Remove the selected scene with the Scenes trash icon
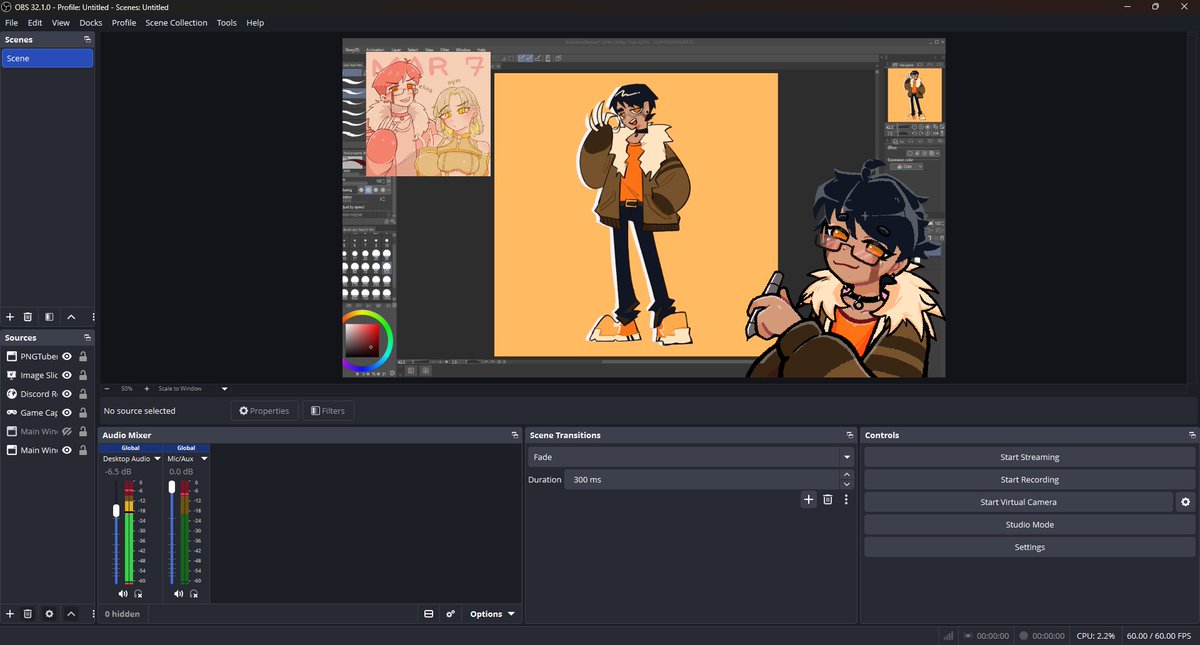 click(28, 317)
